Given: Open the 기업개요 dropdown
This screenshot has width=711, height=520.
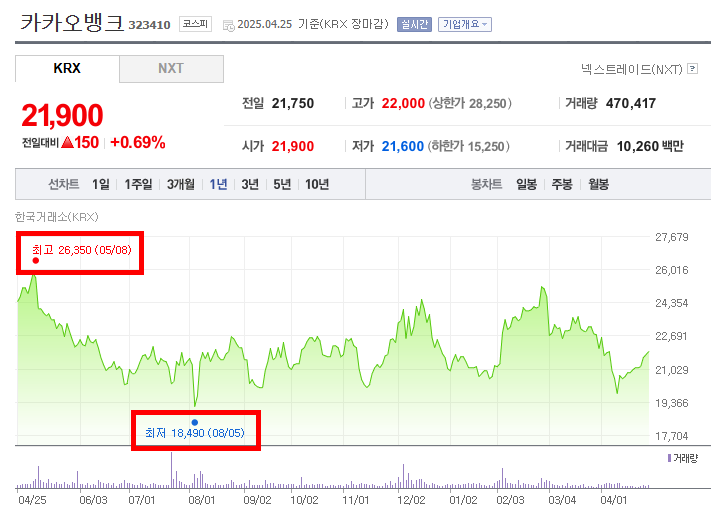Looking at the screenshot, I should coord(465,24).
